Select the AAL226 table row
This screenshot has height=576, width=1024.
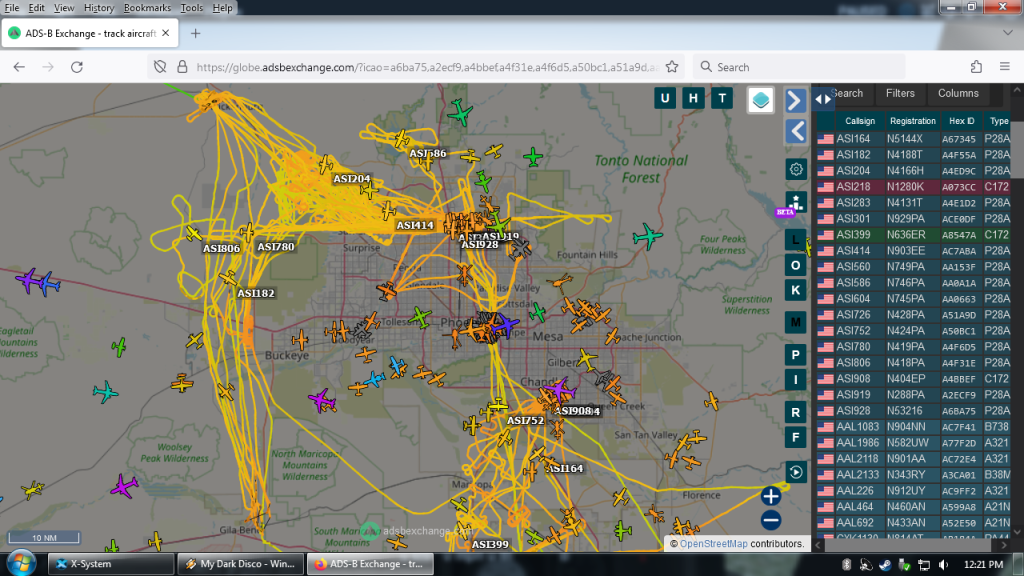913,490
